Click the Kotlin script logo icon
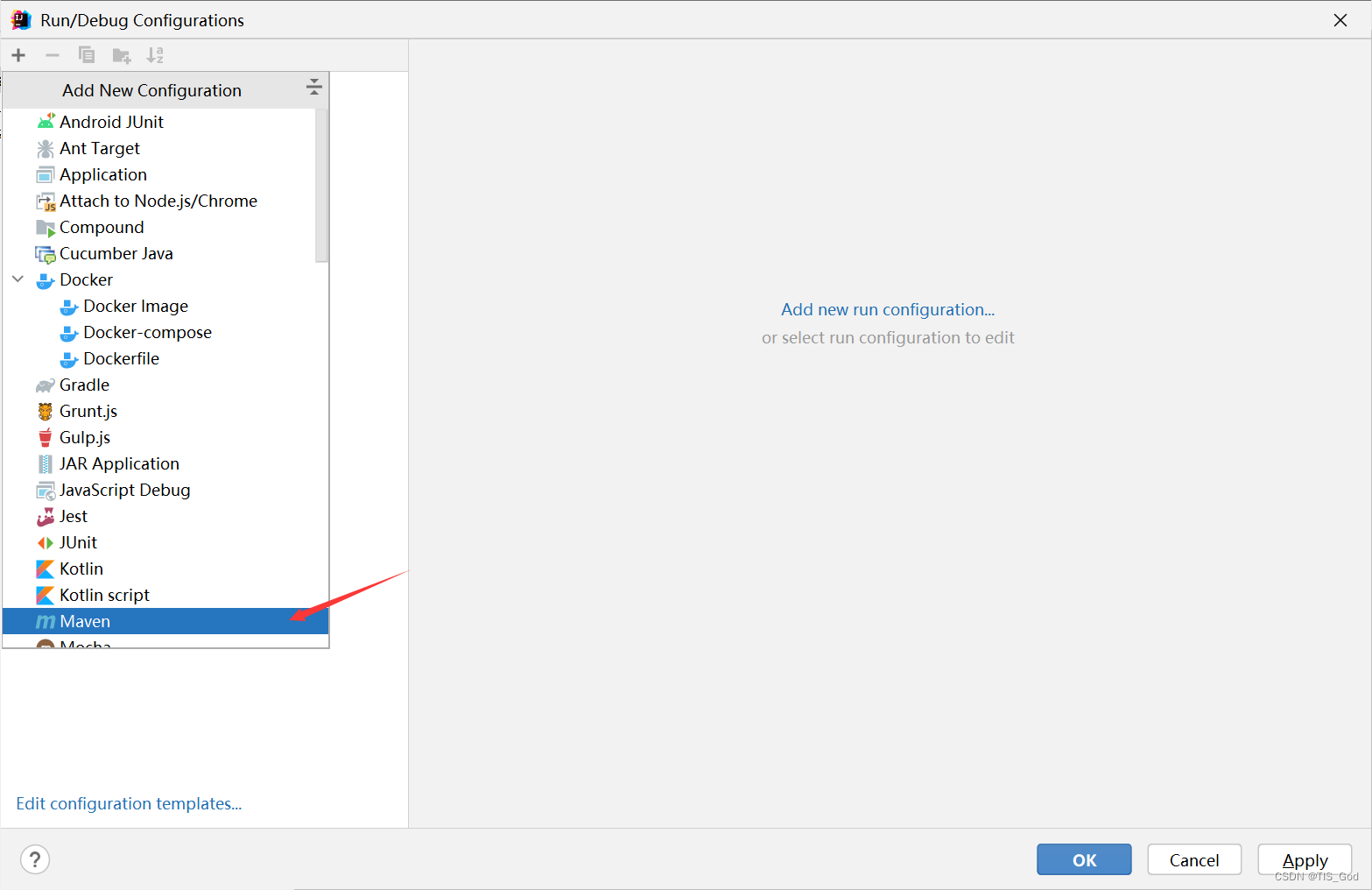Image resolution: width=1372 pixels, height=890 pixels. click(46, 596)
